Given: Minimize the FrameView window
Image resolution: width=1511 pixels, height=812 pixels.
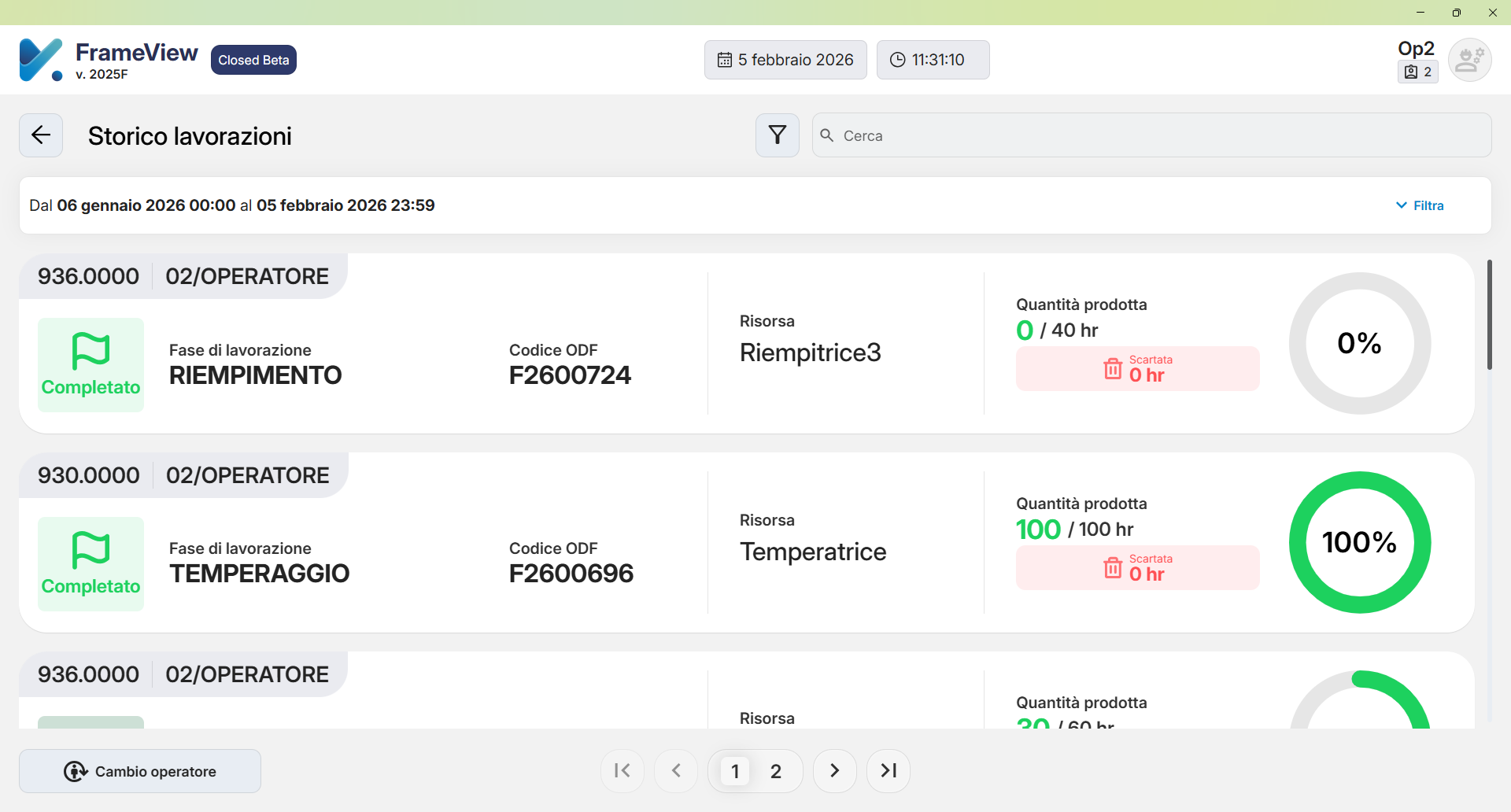Looking at the screenshot, I should tap(1420, 13).
